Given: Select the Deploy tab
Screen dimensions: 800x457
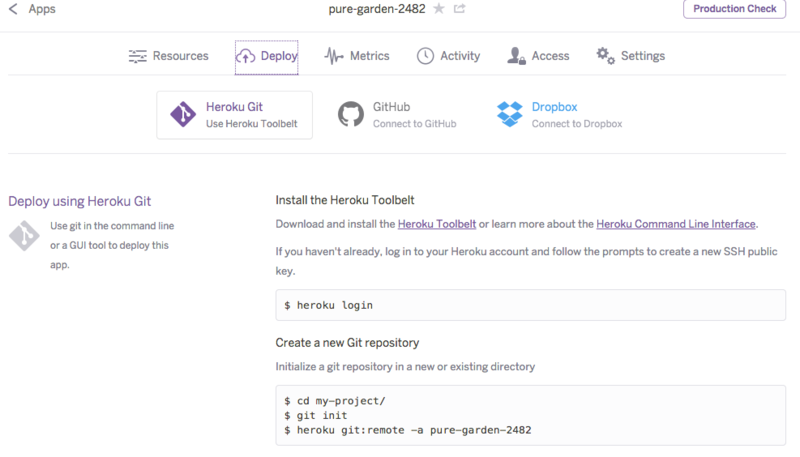Looking at the screenshot, I should [x=266, y=57].
